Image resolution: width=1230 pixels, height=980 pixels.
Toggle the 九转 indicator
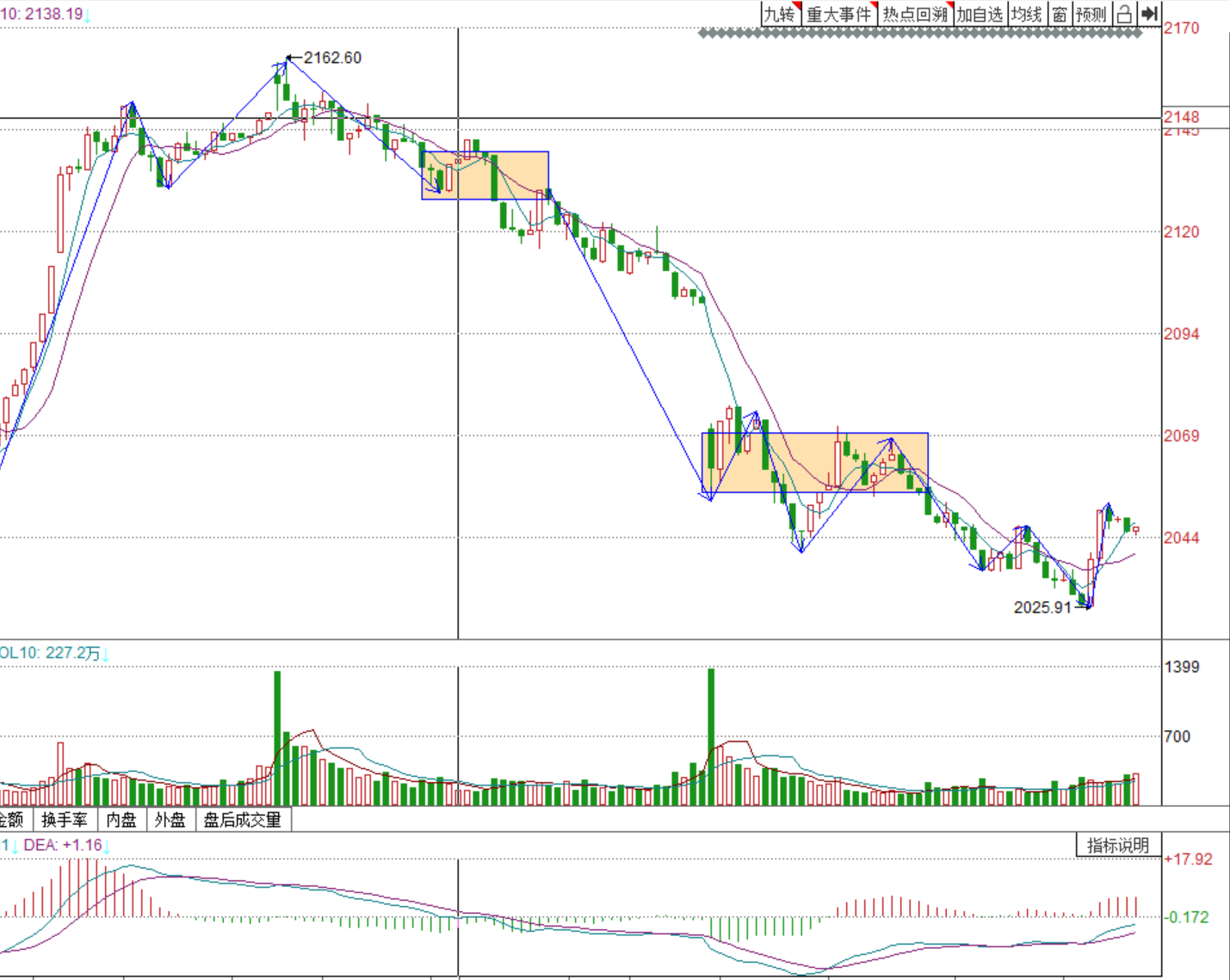coord(780,14)
